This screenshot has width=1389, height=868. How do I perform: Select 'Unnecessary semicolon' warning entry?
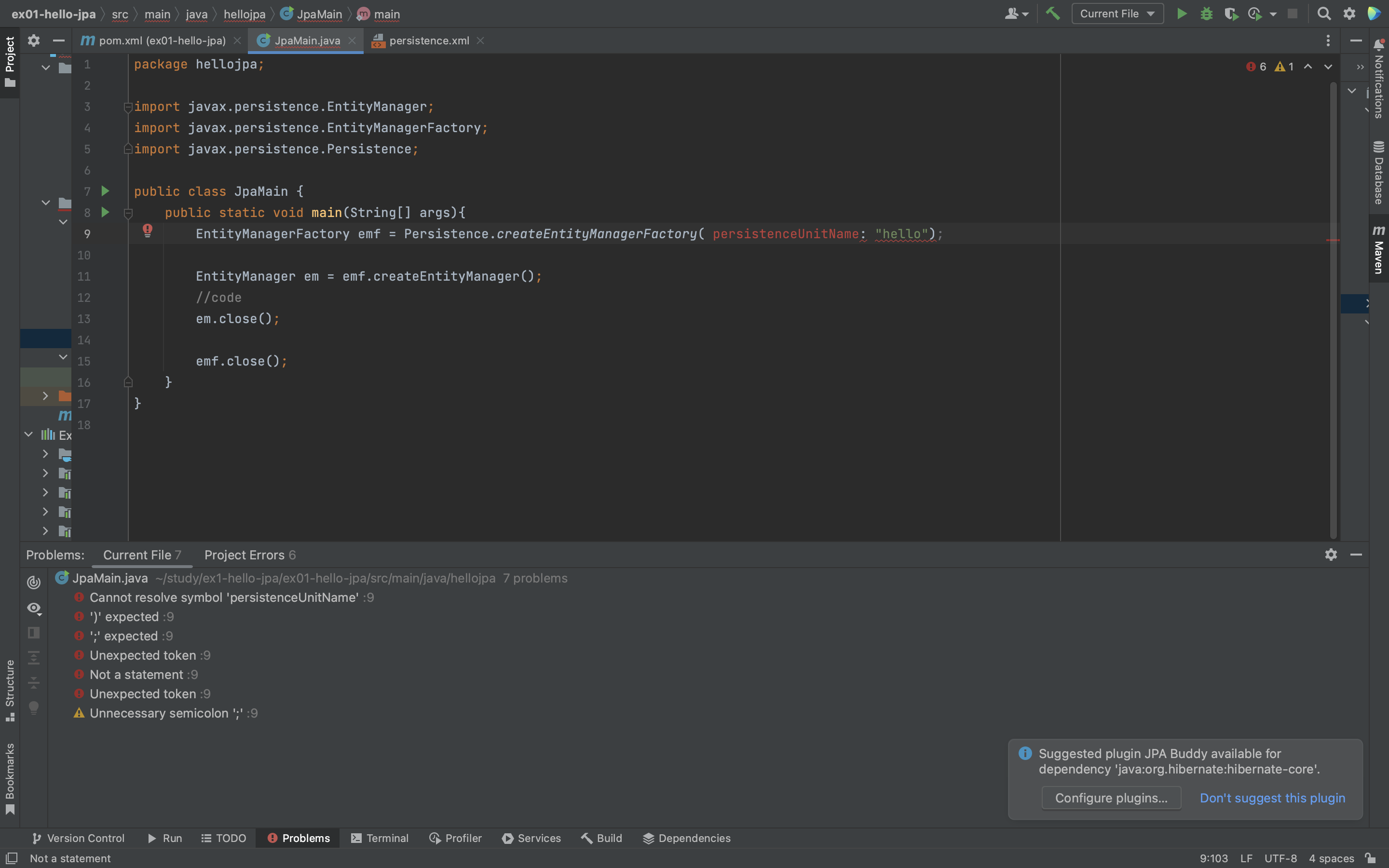166,713
